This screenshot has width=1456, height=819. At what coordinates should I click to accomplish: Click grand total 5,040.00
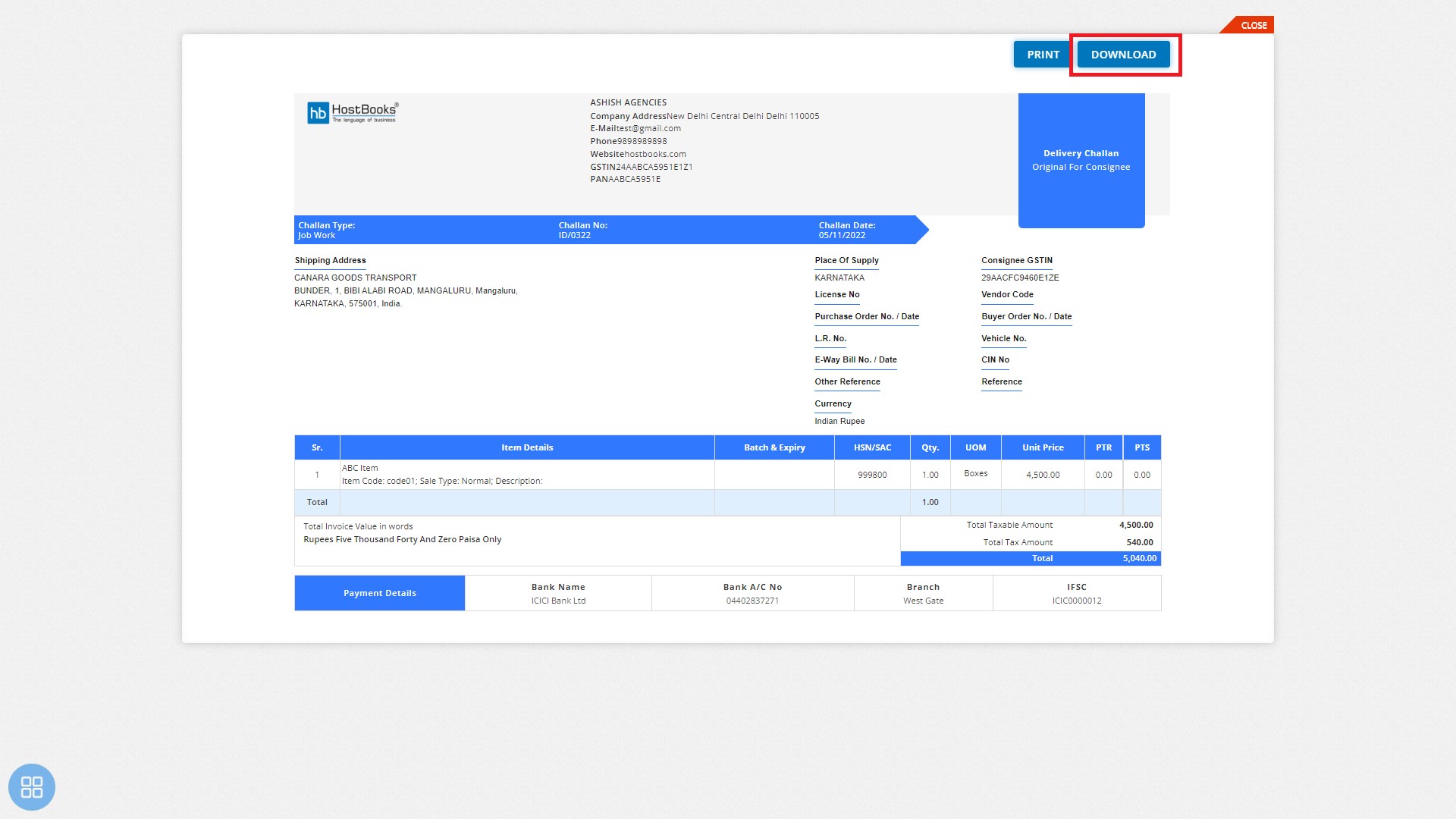[x=1140, y=558]
